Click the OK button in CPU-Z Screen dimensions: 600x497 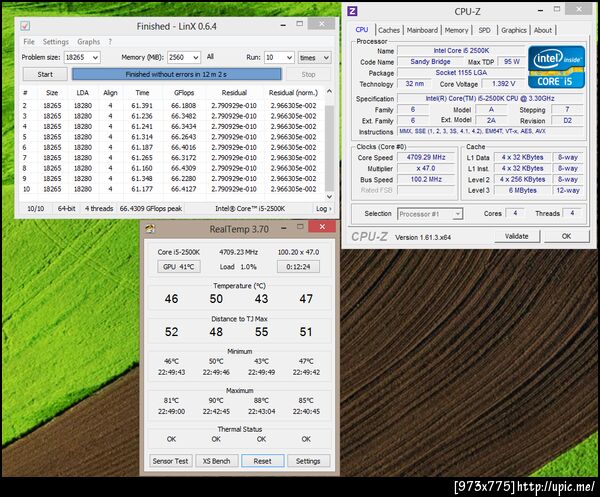point(566,236)
